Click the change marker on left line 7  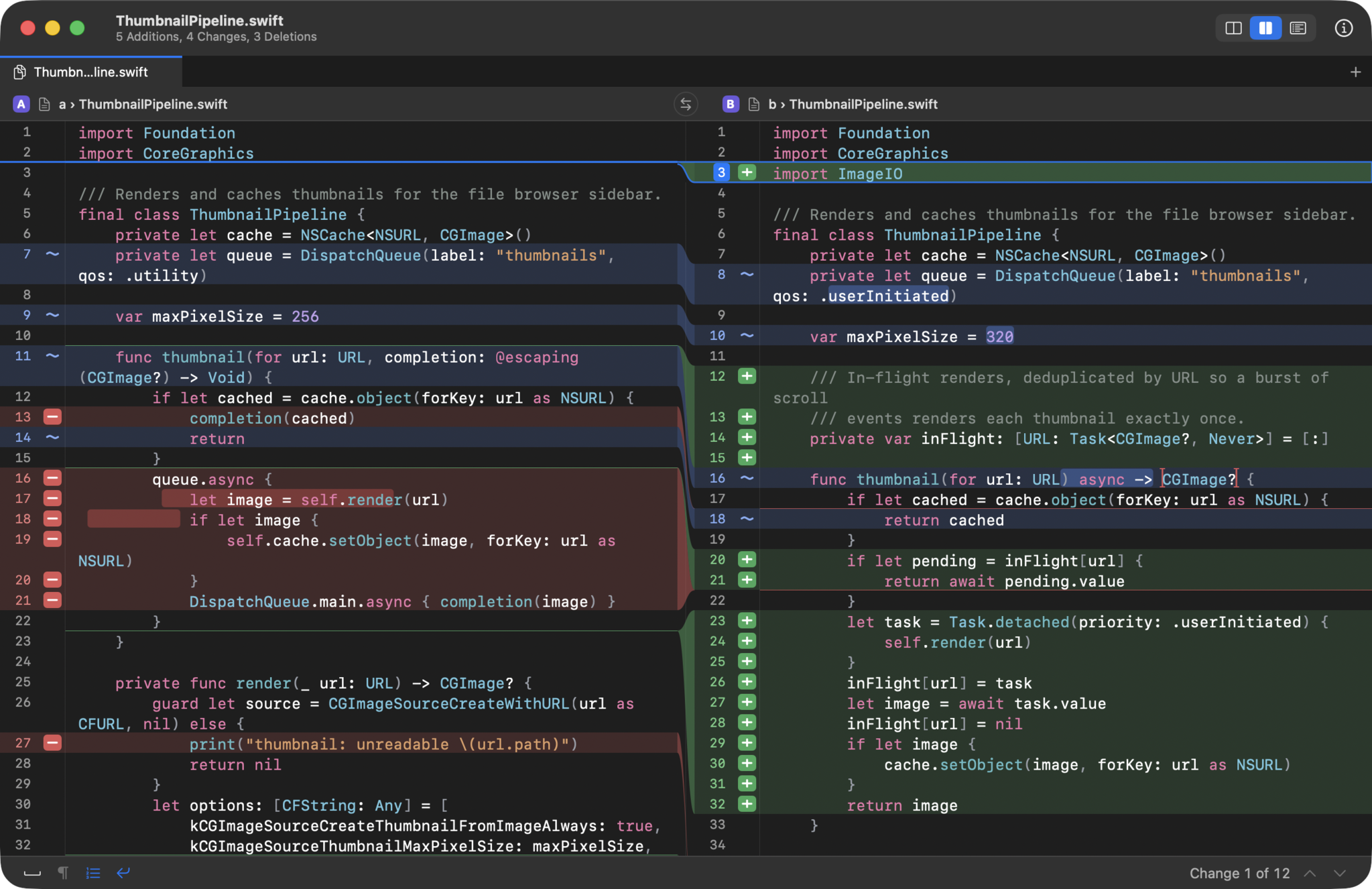tap(52, 254)
